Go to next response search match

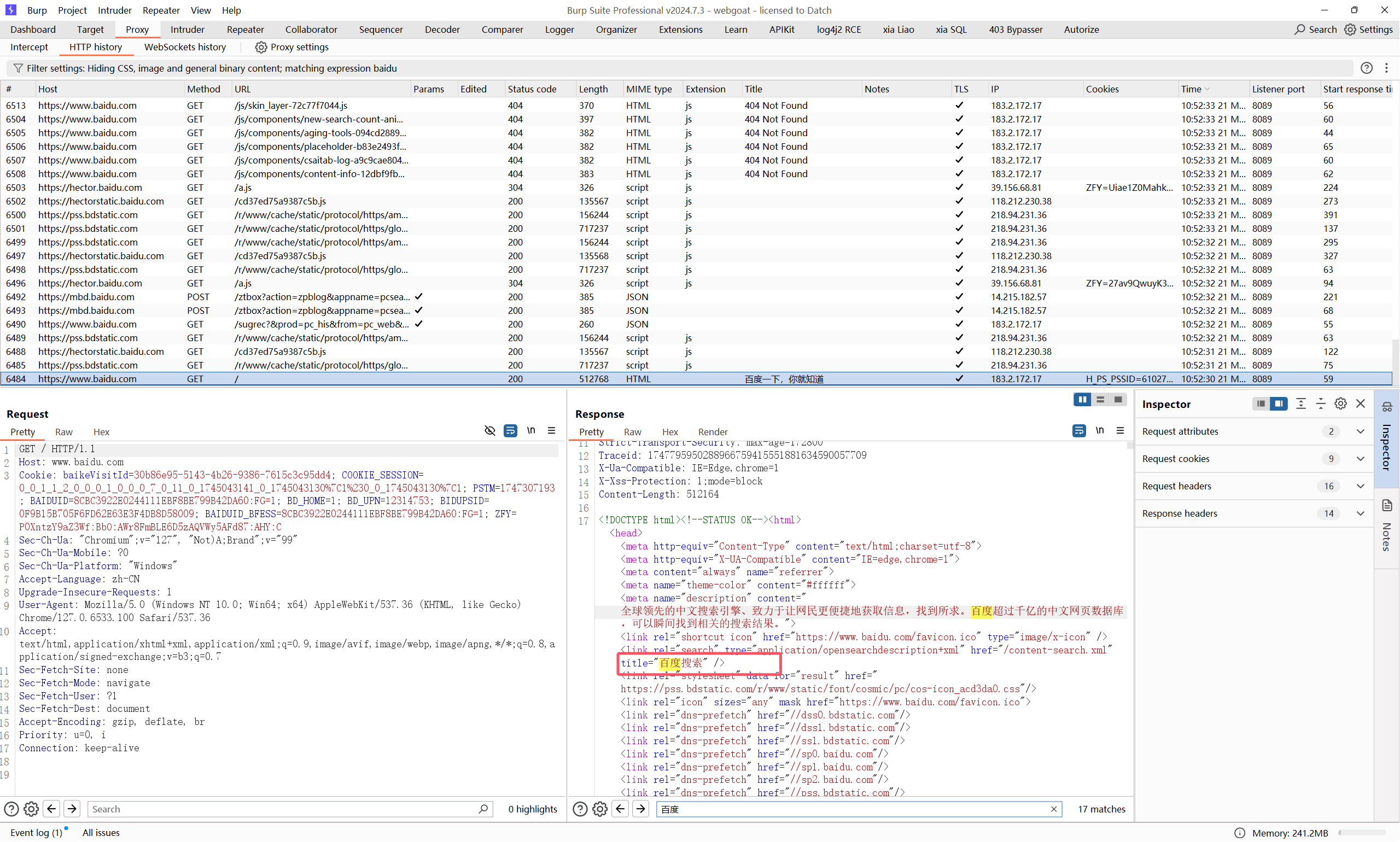(641, 809)
